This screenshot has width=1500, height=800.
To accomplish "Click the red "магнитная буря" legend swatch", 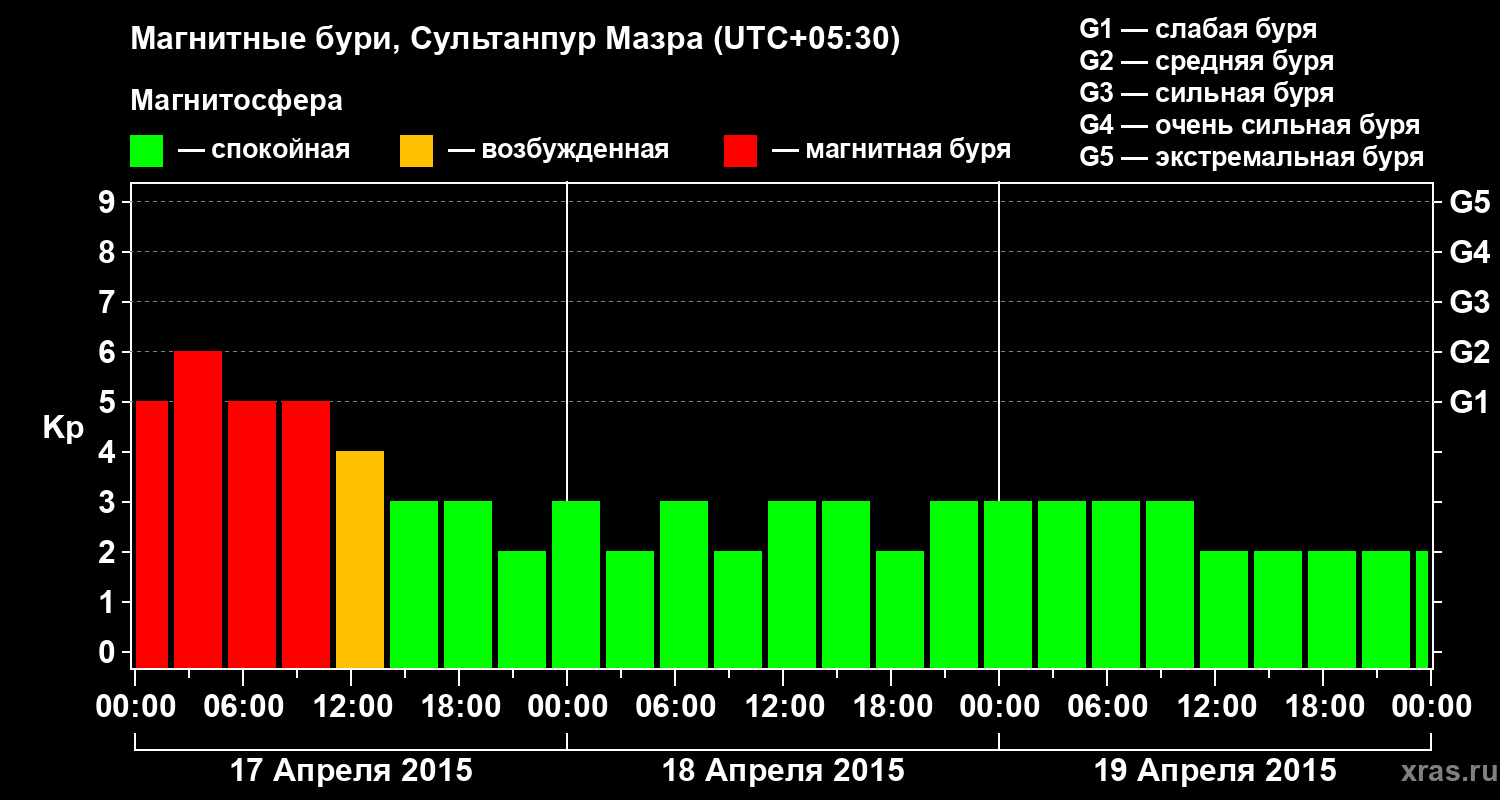I will click(740, 151).
